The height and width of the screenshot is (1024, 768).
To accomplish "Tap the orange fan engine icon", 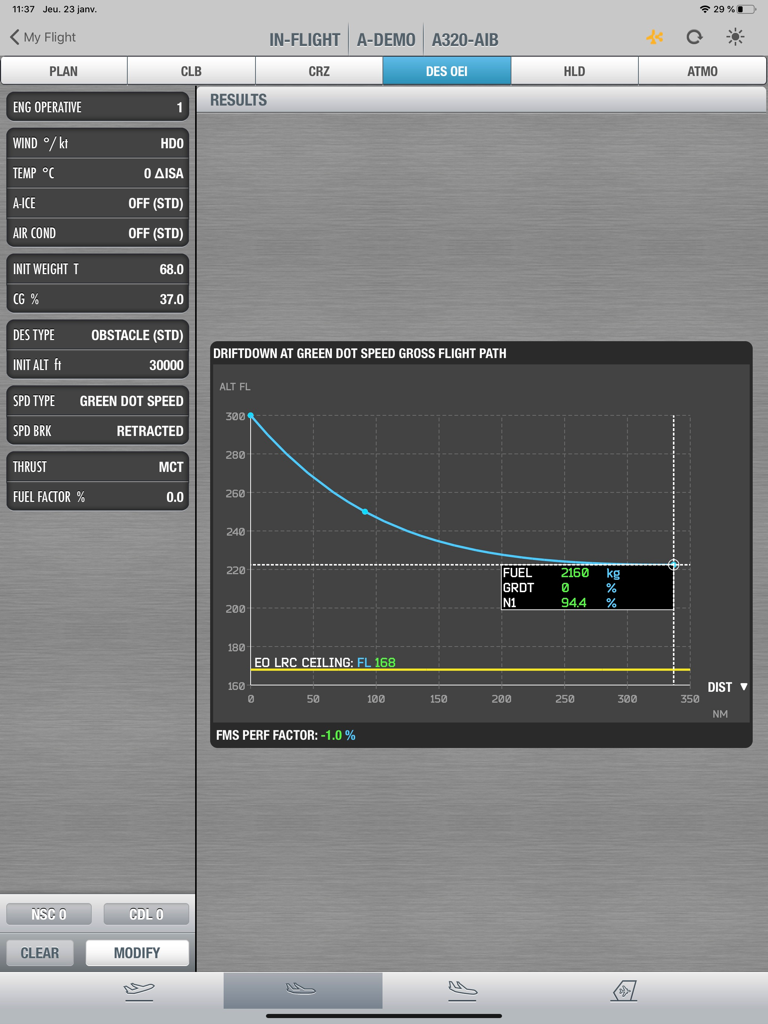I will (654, 37).
